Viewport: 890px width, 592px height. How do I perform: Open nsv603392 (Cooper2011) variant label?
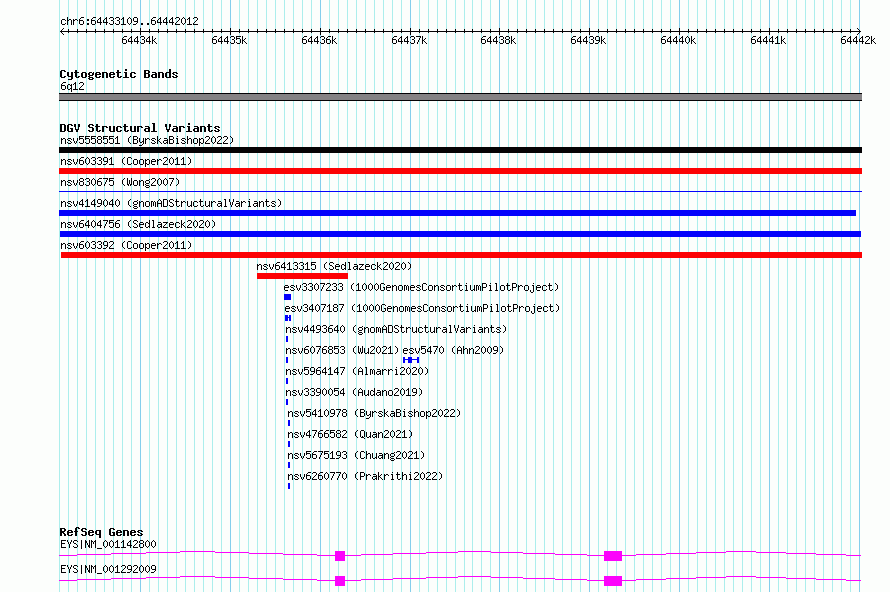click(126, 245)
